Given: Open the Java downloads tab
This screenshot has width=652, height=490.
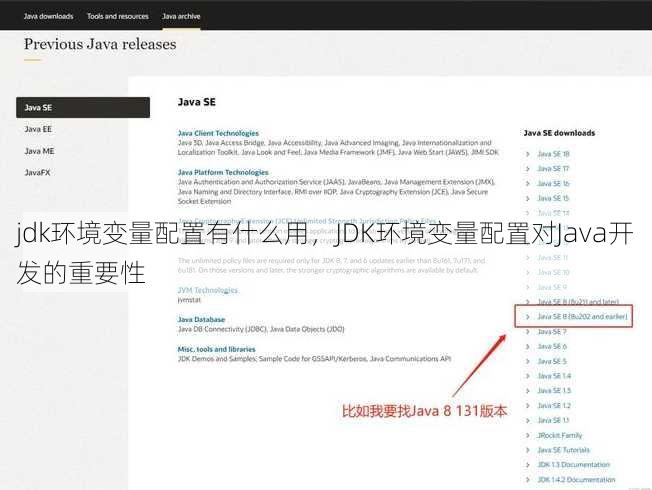Looking at the screenshot, I should click(48, 16).
